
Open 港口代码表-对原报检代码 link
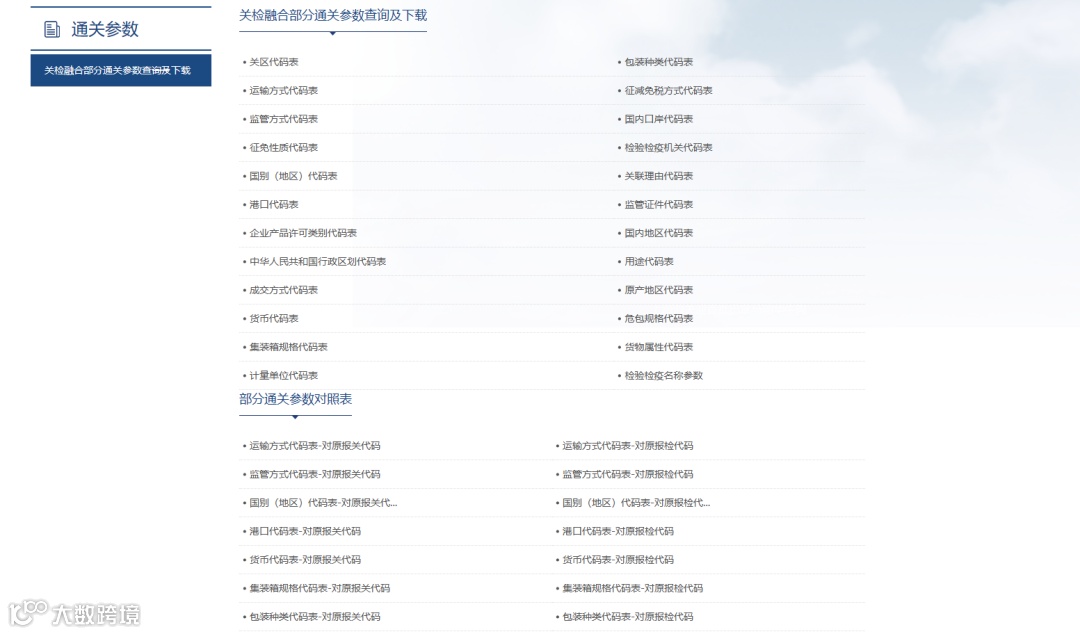pos(618,531)
